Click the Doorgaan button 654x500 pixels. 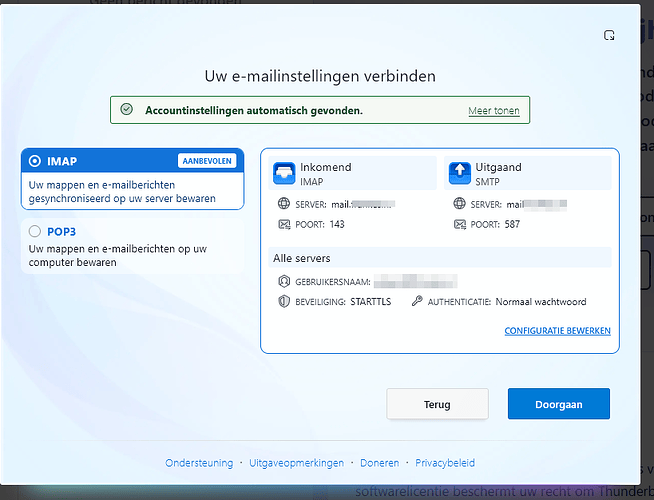(558, 404)
